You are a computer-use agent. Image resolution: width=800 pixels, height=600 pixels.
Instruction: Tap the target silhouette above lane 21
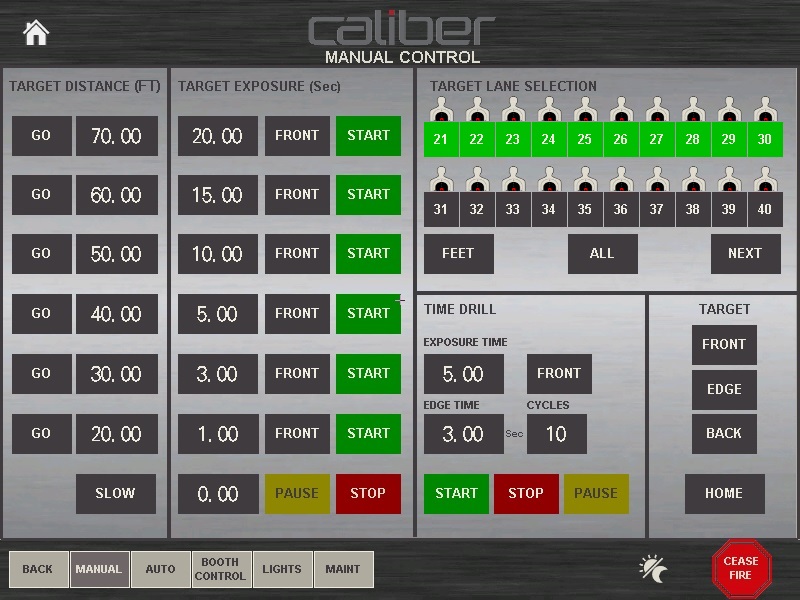point(441,107)
